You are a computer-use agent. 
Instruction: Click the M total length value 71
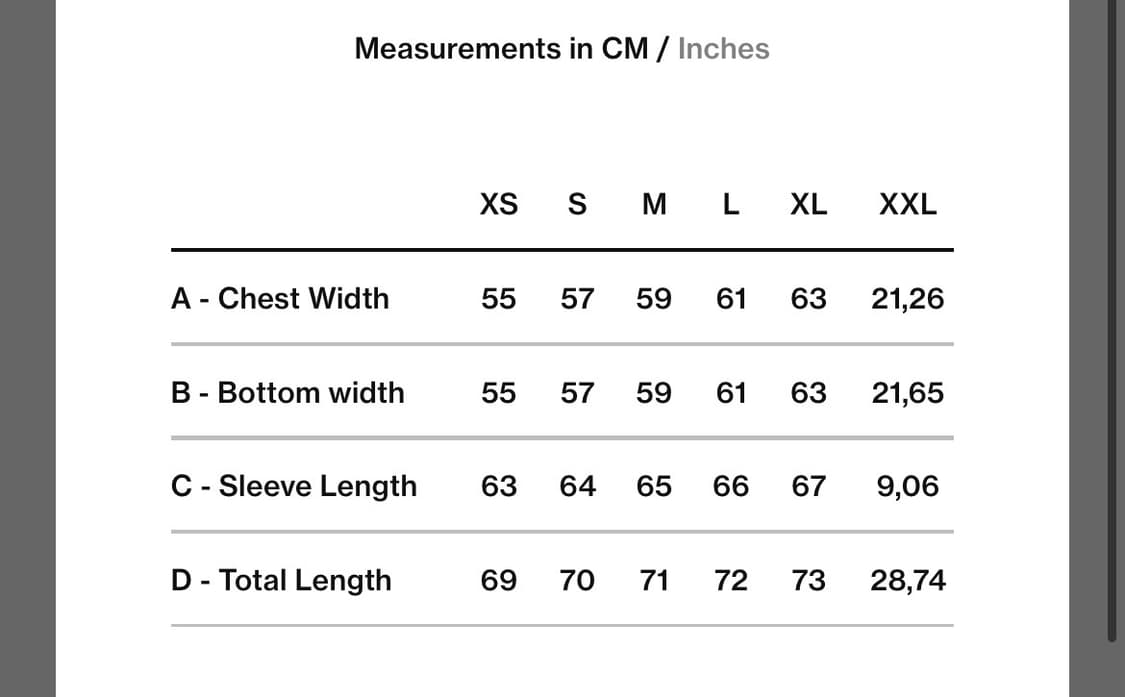pos(654,580)
